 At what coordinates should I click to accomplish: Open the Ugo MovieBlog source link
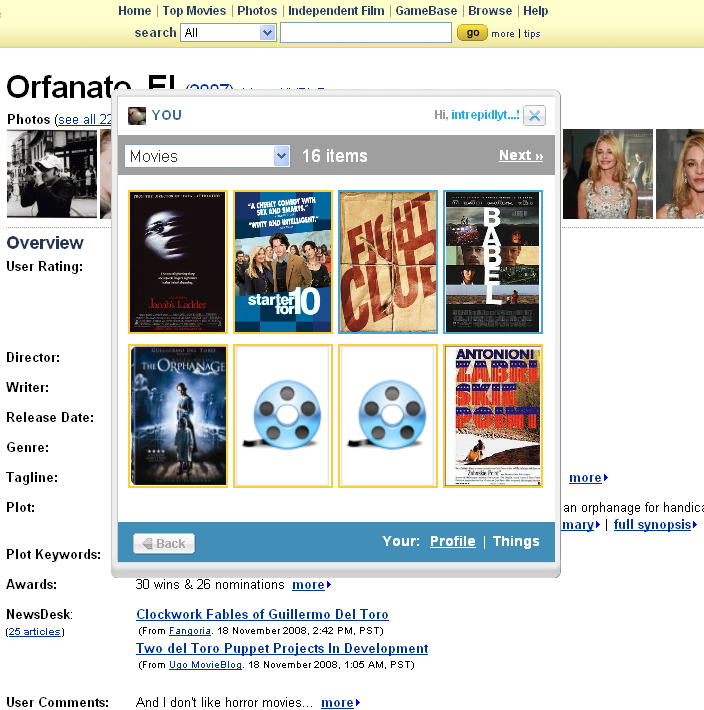[x=205, y=665]
